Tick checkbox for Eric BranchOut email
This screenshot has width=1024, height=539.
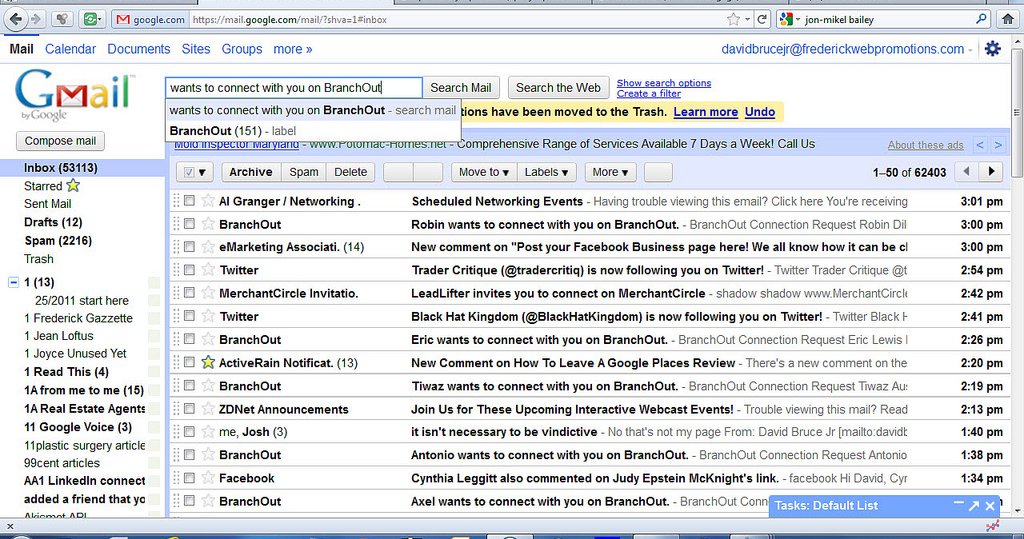coord(189,338)
